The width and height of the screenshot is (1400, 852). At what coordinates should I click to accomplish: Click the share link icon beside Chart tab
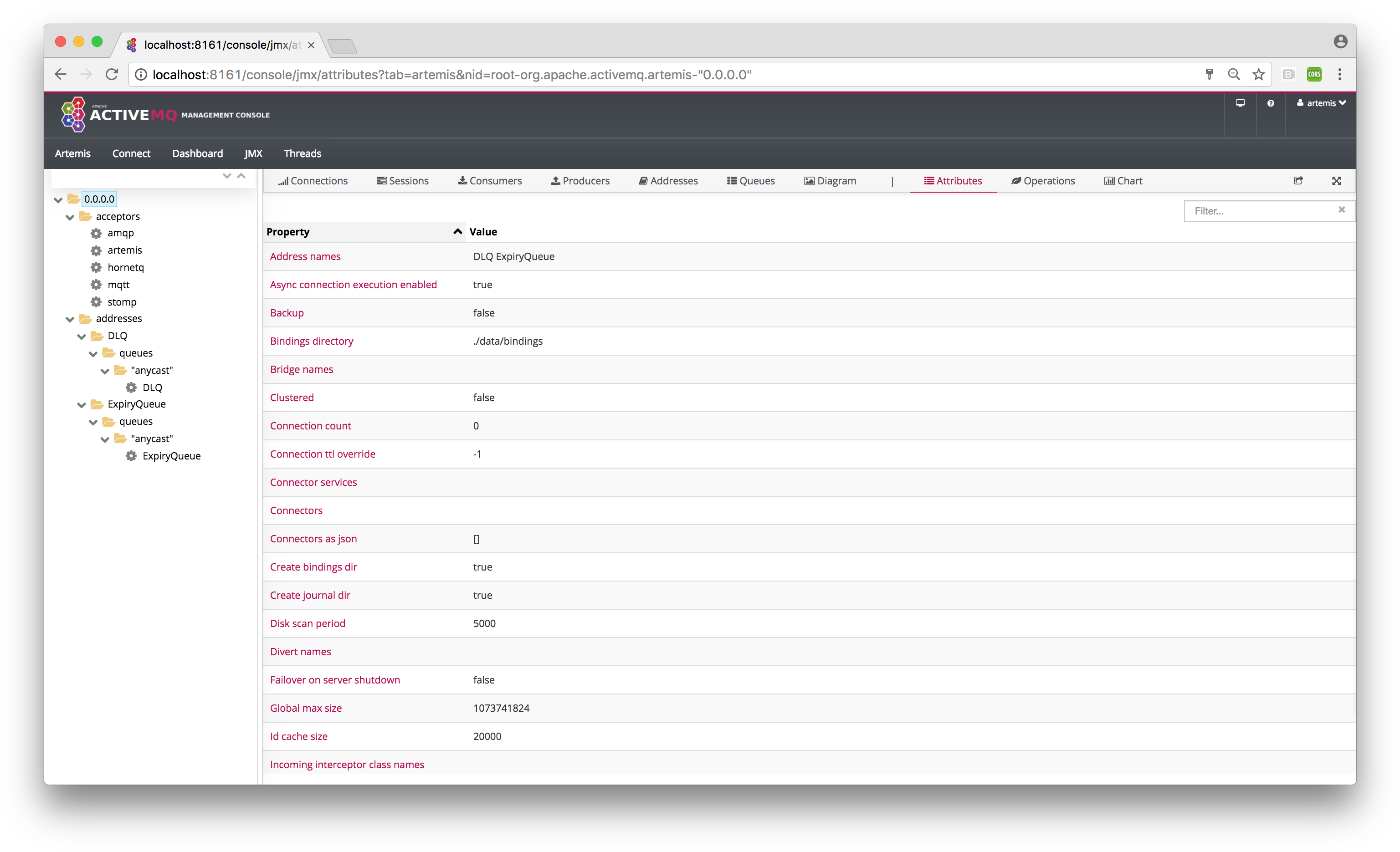(1298, 181)
